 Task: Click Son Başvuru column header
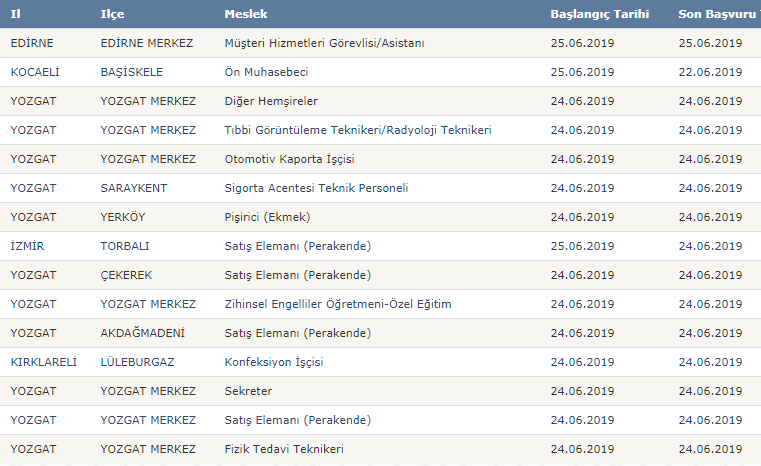coord(719,14)
